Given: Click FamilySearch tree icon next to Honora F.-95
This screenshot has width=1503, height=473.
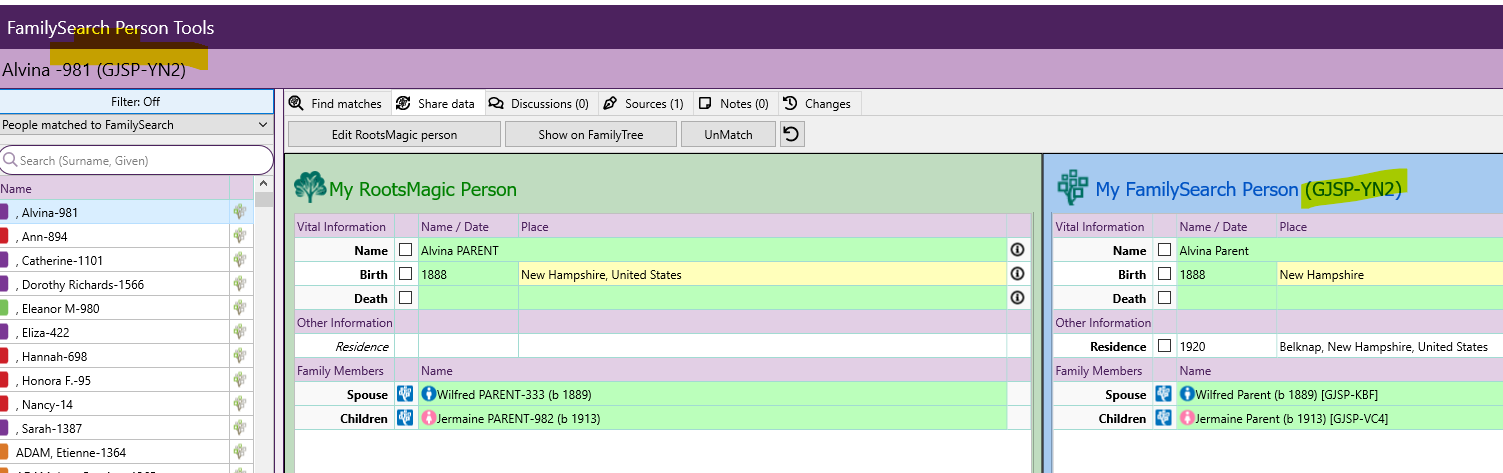Looking at the screenshot, I should (240, 380).
